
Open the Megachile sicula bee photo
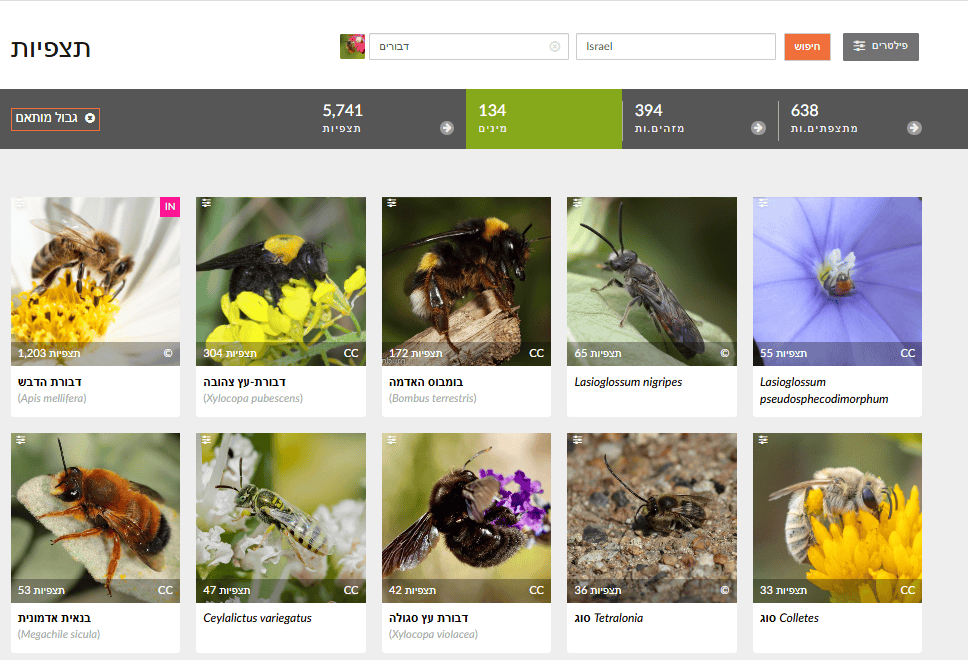(x=96, y=510)
